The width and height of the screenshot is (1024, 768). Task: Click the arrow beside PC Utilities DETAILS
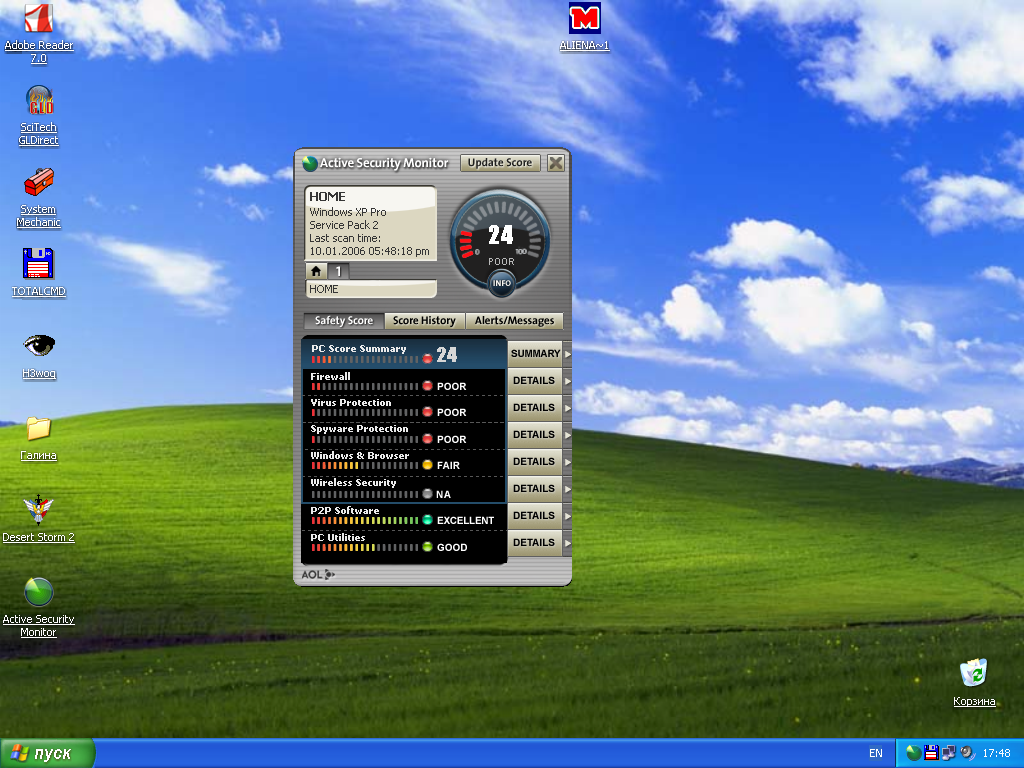tap(568, 543)
